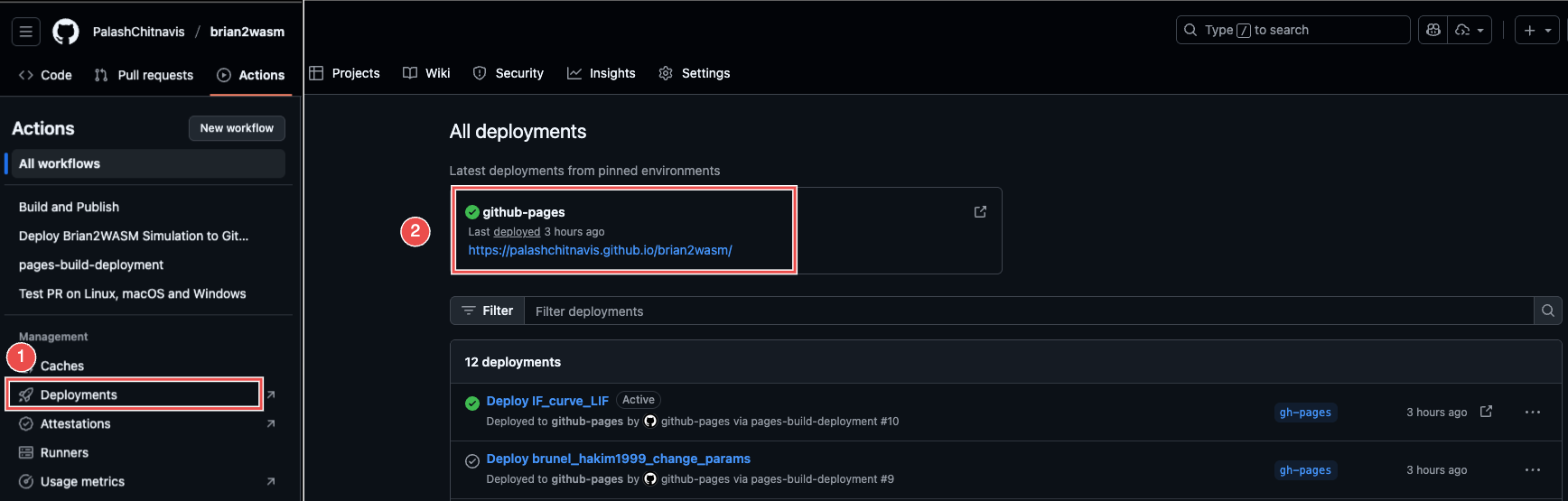1568x501 pixels.
Task: Click the plus create-new icon
Action: click(1530, 30)
